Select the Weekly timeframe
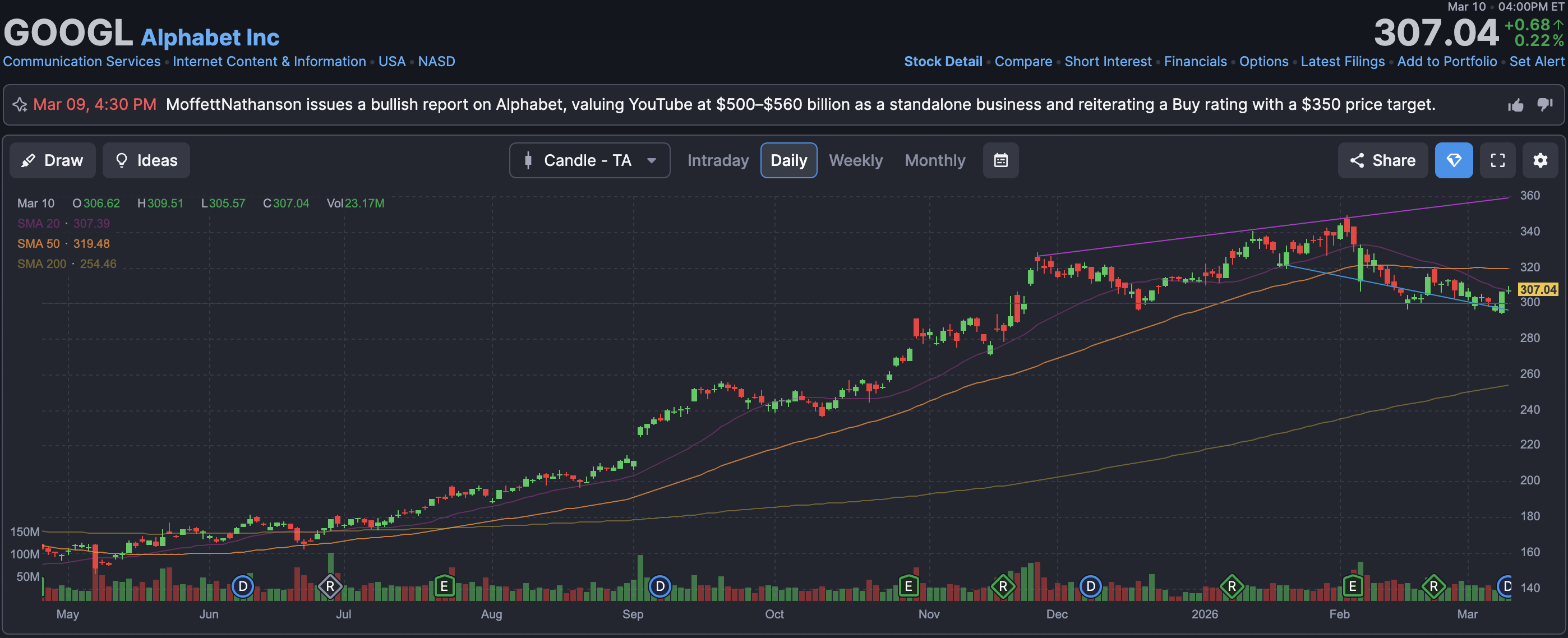Screen dimensions: 1568x638 [x=855, y=161]
